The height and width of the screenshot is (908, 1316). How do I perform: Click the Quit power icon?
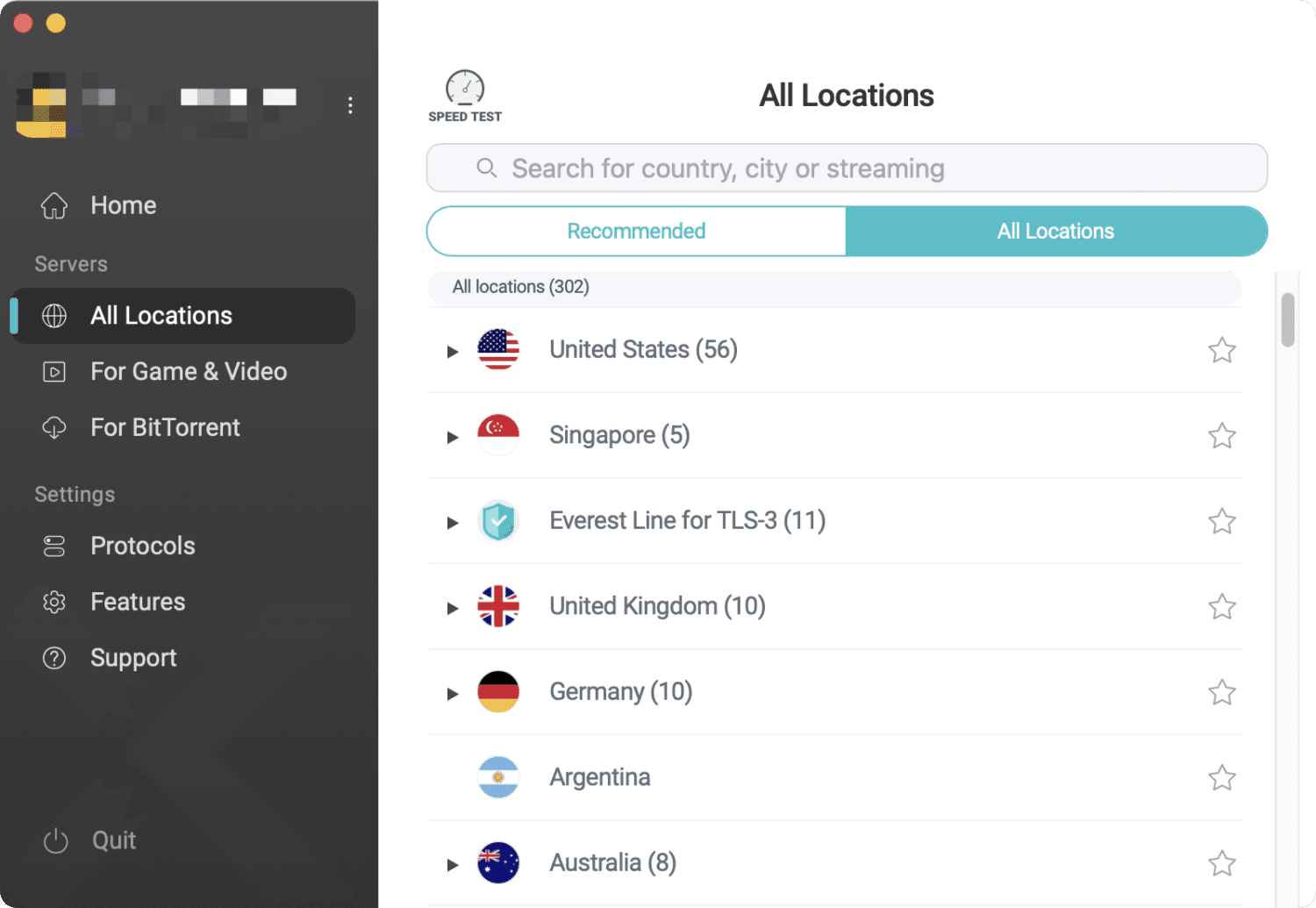coord(56,840)
